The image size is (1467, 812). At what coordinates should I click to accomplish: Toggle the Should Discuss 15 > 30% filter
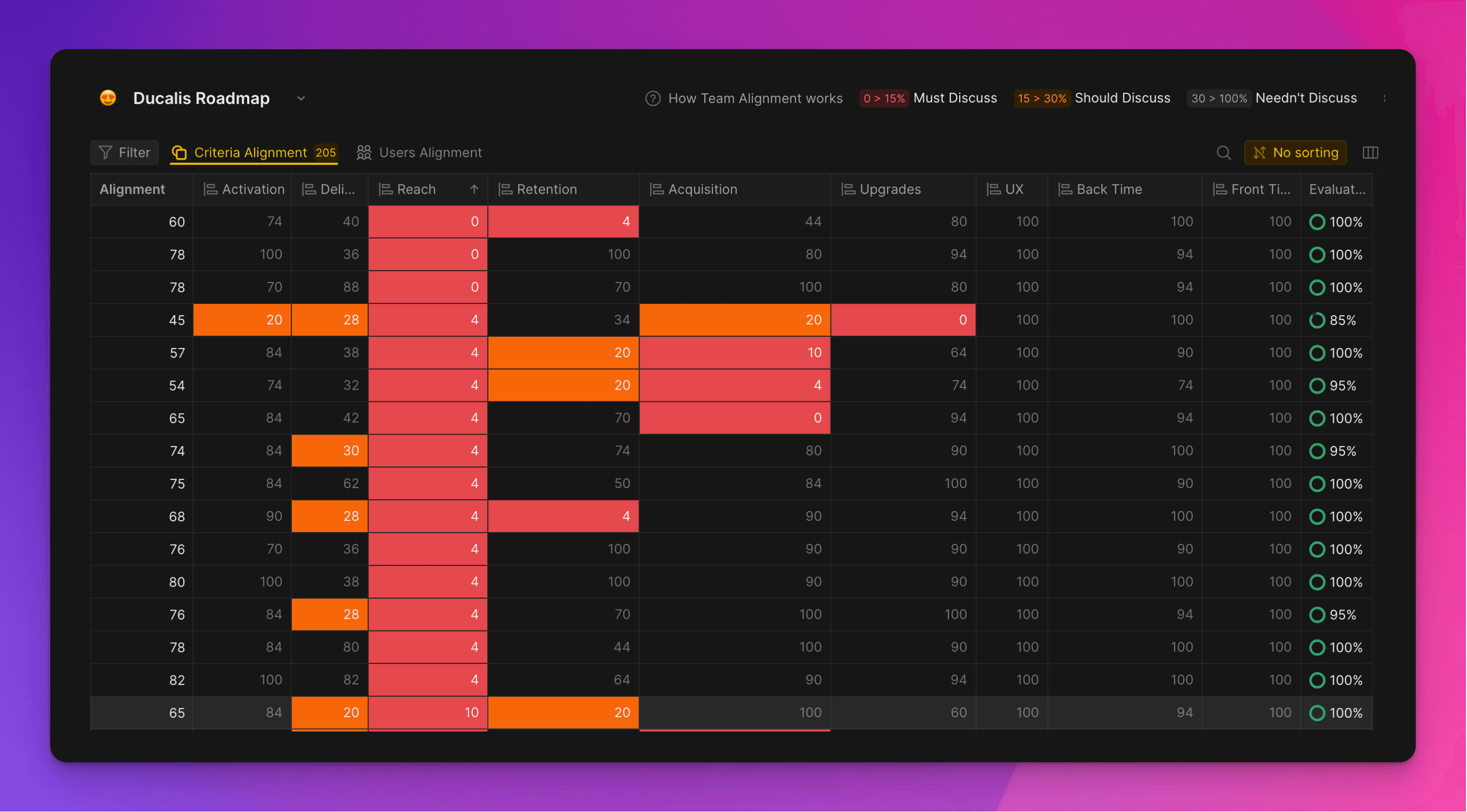(1042, 98)
